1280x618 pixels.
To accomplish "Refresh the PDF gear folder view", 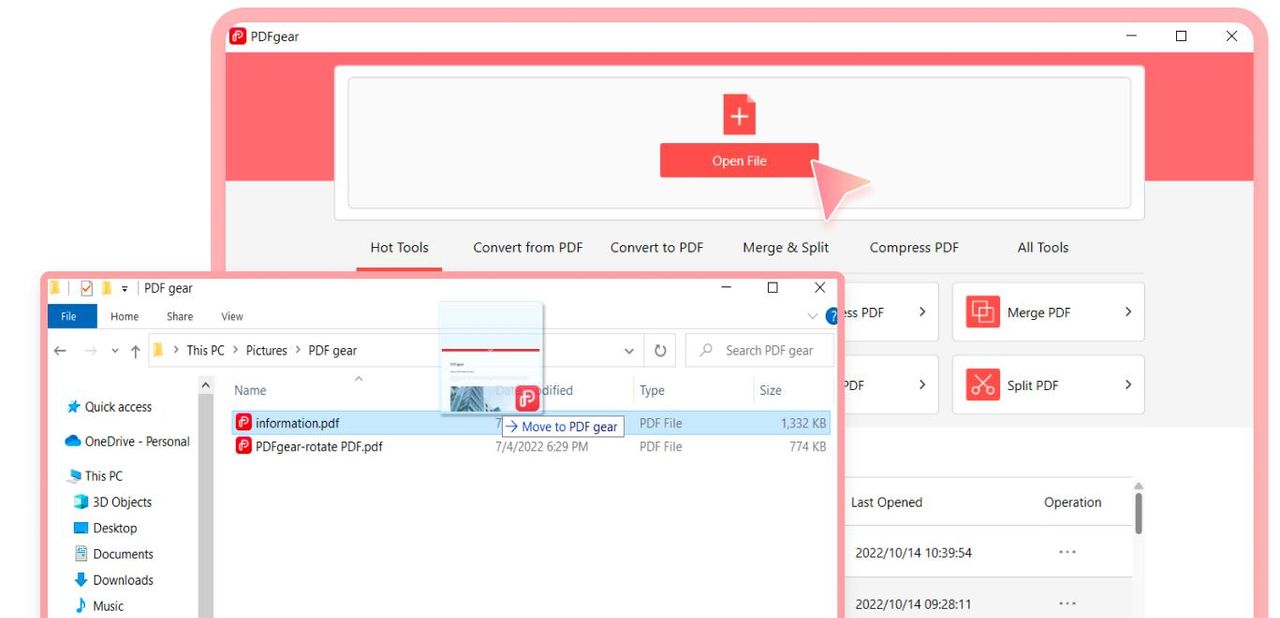I will (x=660, y=351).
